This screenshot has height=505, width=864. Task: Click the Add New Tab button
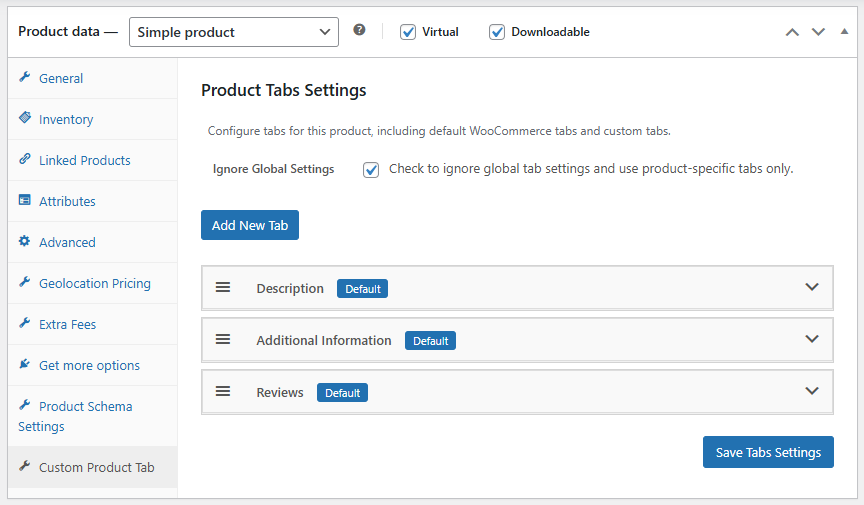pos(250,225)
